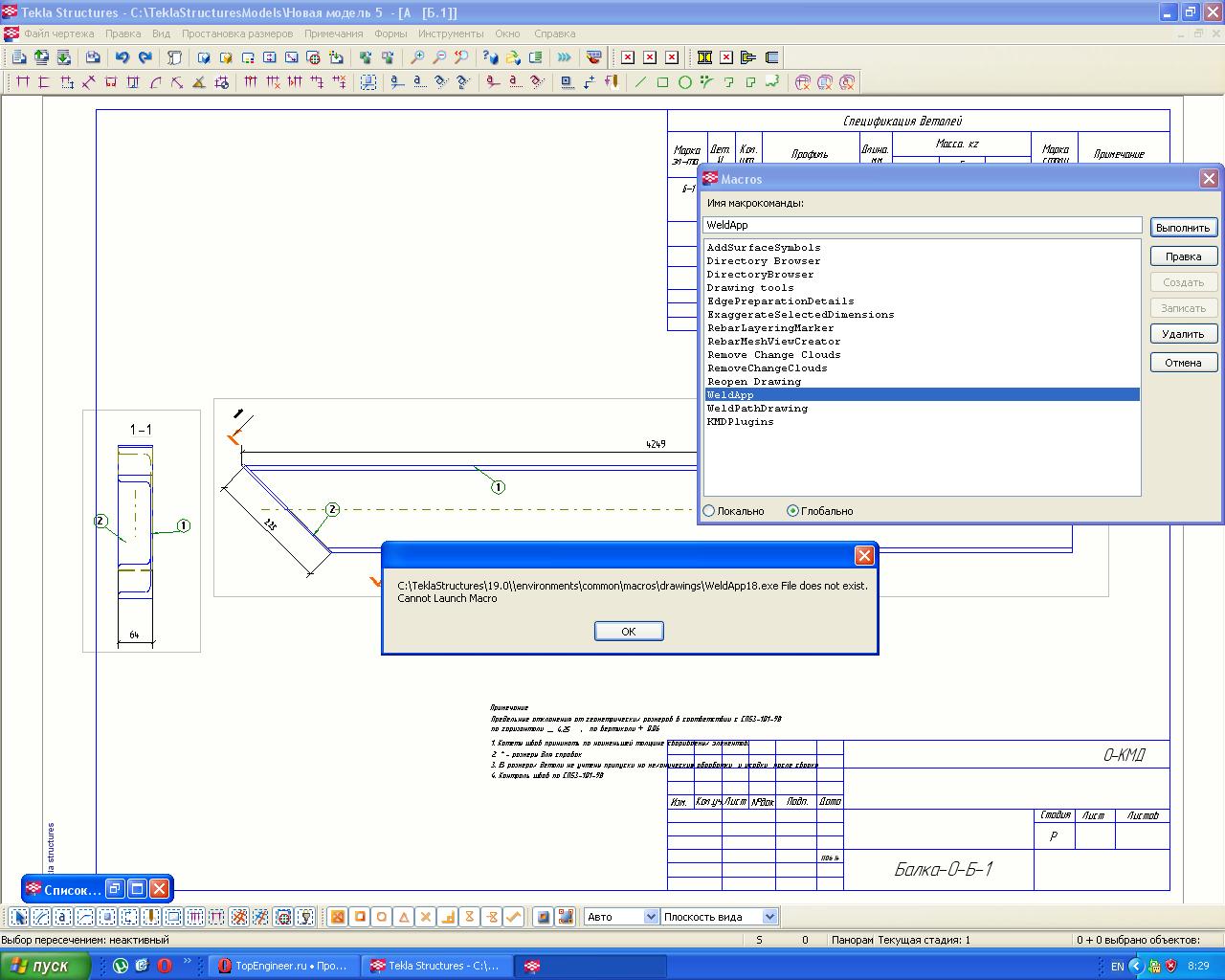The width and height of the screenshot is (1225, 980).
Task: Select the draw rectangle tool
Action: tap(662, 82)
